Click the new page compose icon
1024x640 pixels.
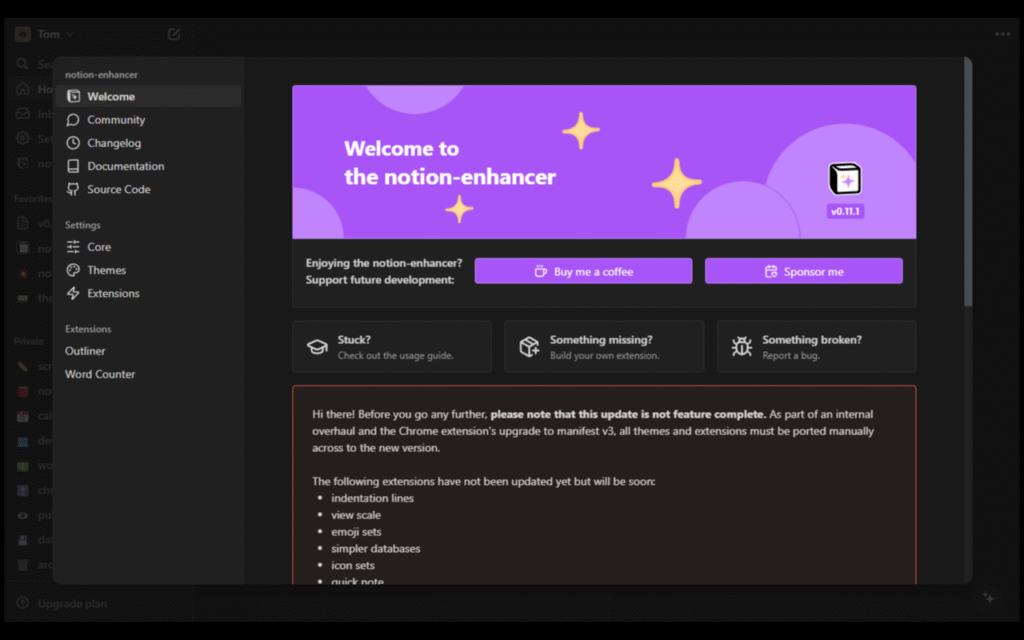coord(174,34)
